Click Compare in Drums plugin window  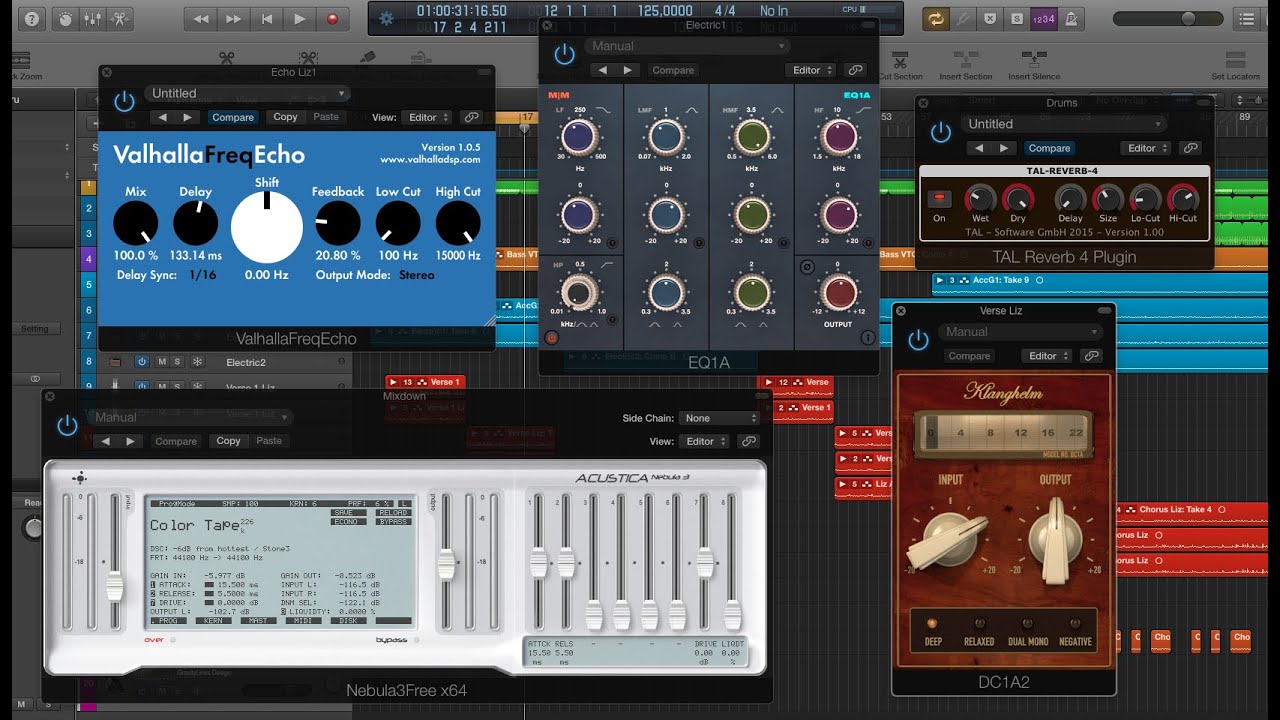(1049, 148)
